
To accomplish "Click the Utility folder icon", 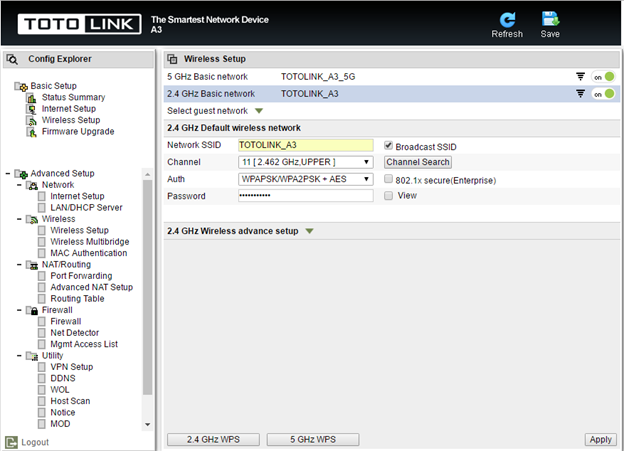I will coord(32,356).
